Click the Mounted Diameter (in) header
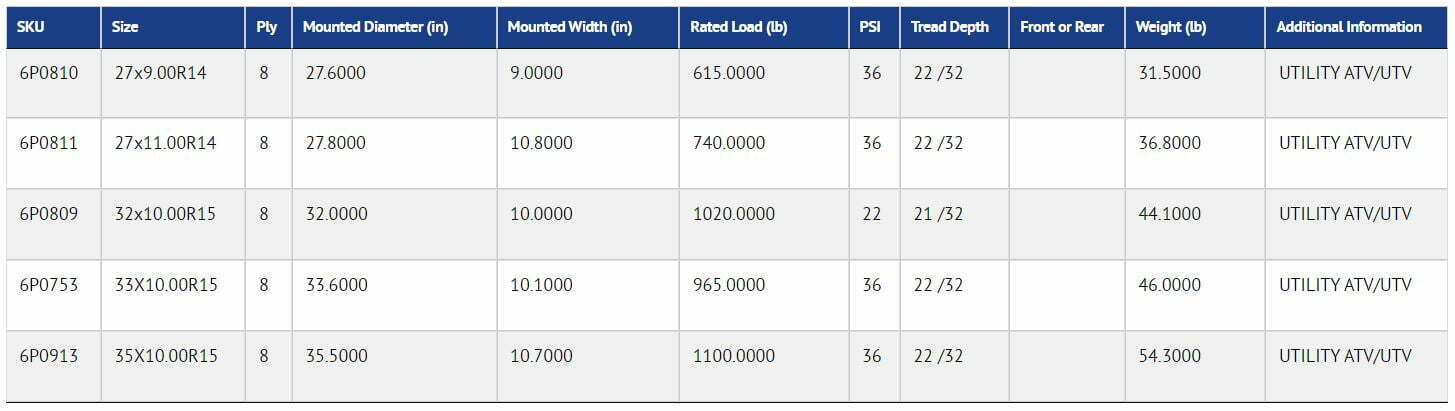This screenshot has width=1455, height=411. (375, 27)
